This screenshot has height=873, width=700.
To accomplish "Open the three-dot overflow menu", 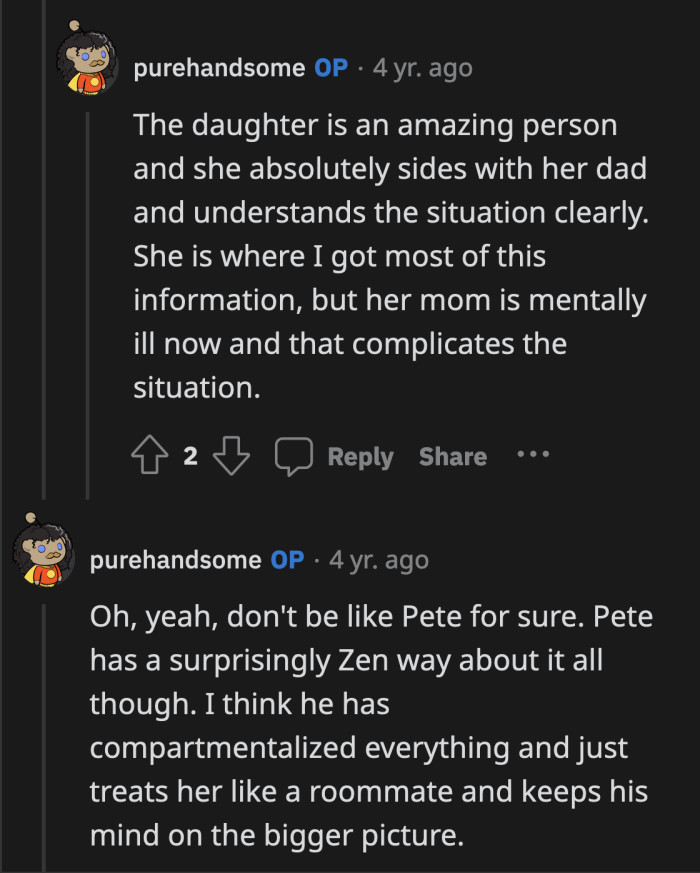I will click(534, 456).
